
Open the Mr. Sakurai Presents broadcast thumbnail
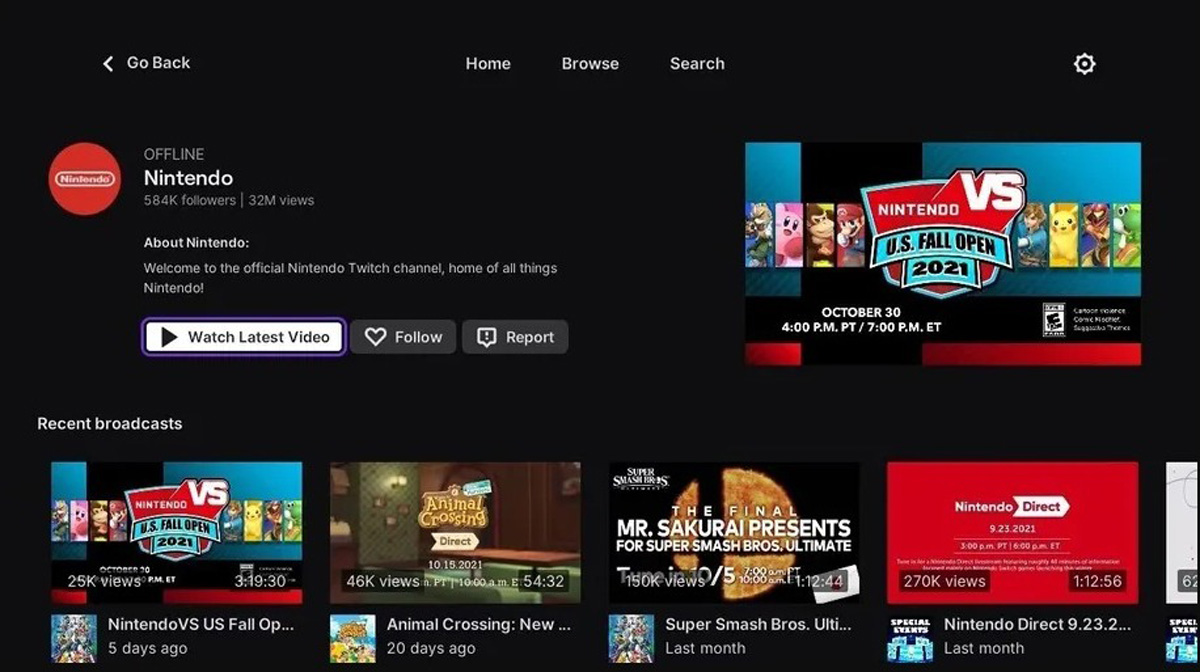(x=734, y=532)
